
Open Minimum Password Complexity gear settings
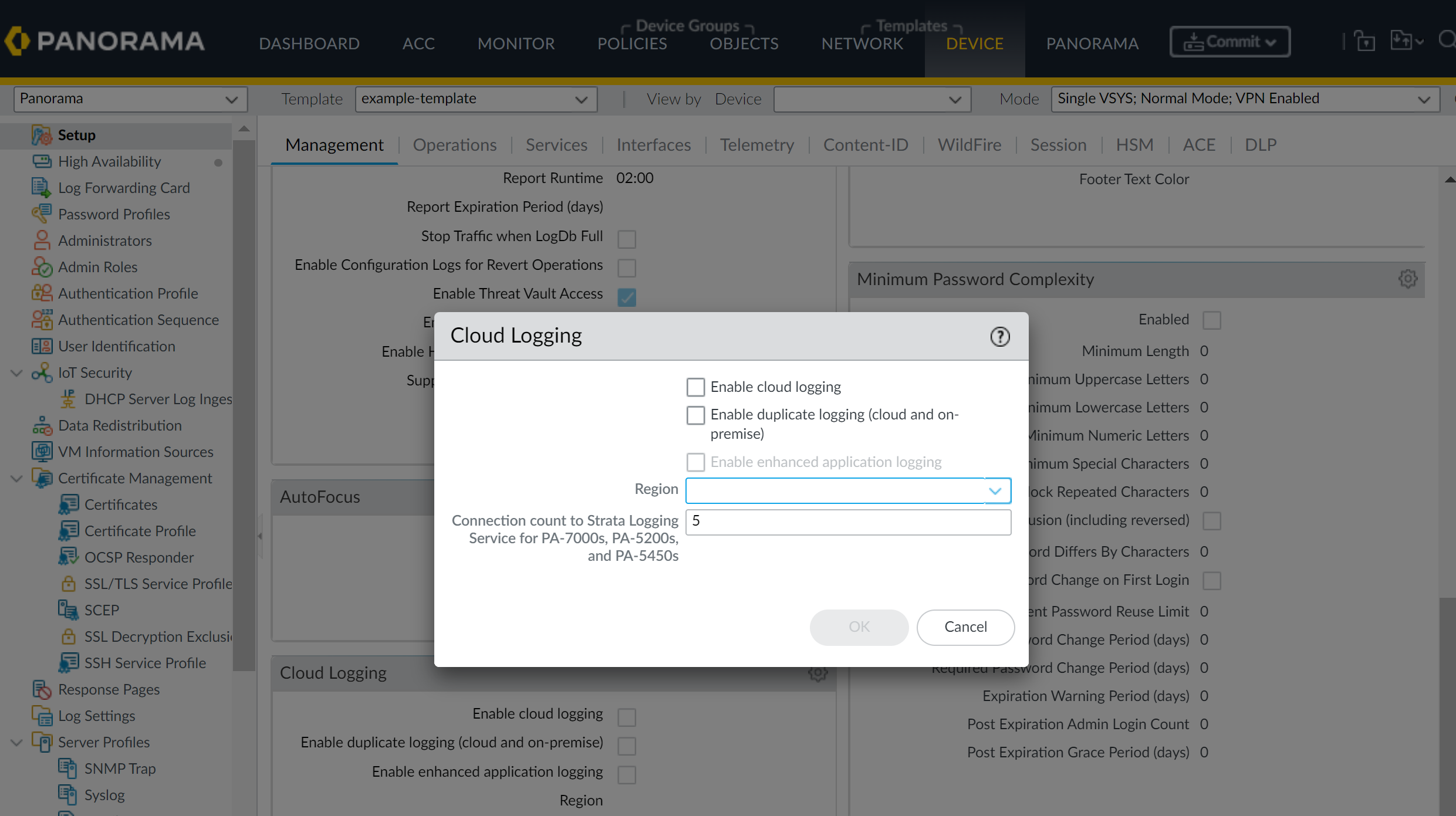pos(1407,279)
